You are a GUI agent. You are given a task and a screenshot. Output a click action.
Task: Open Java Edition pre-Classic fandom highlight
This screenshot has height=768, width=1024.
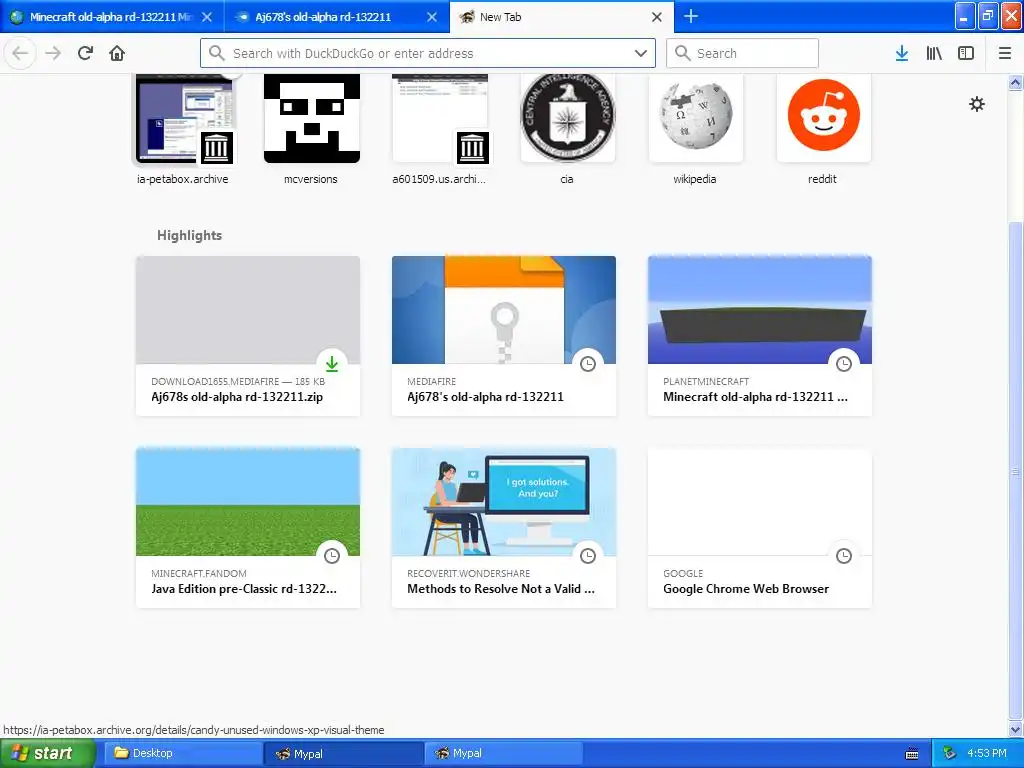(248, 528)
